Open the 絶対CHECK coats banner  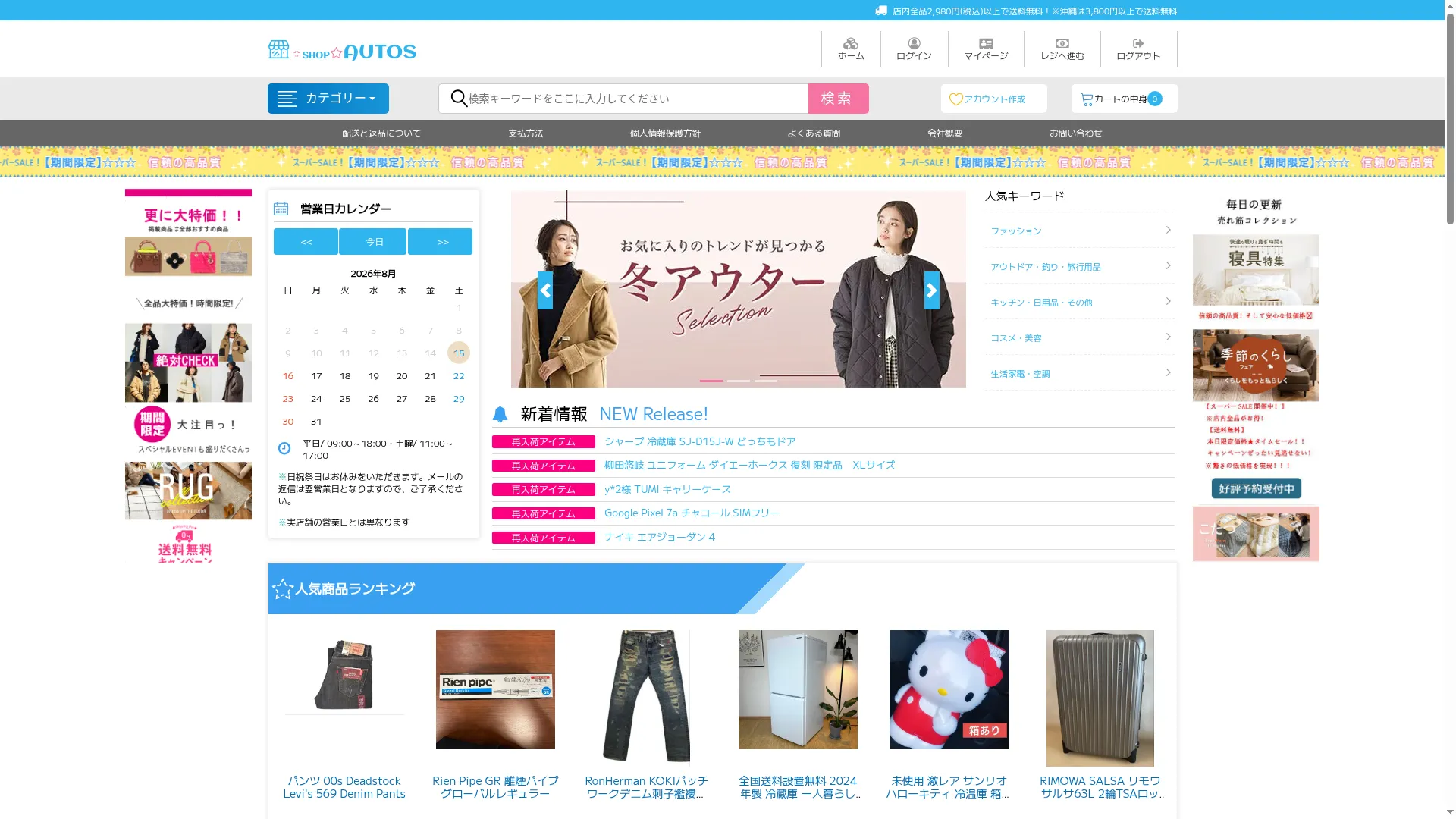click(188, 362)
